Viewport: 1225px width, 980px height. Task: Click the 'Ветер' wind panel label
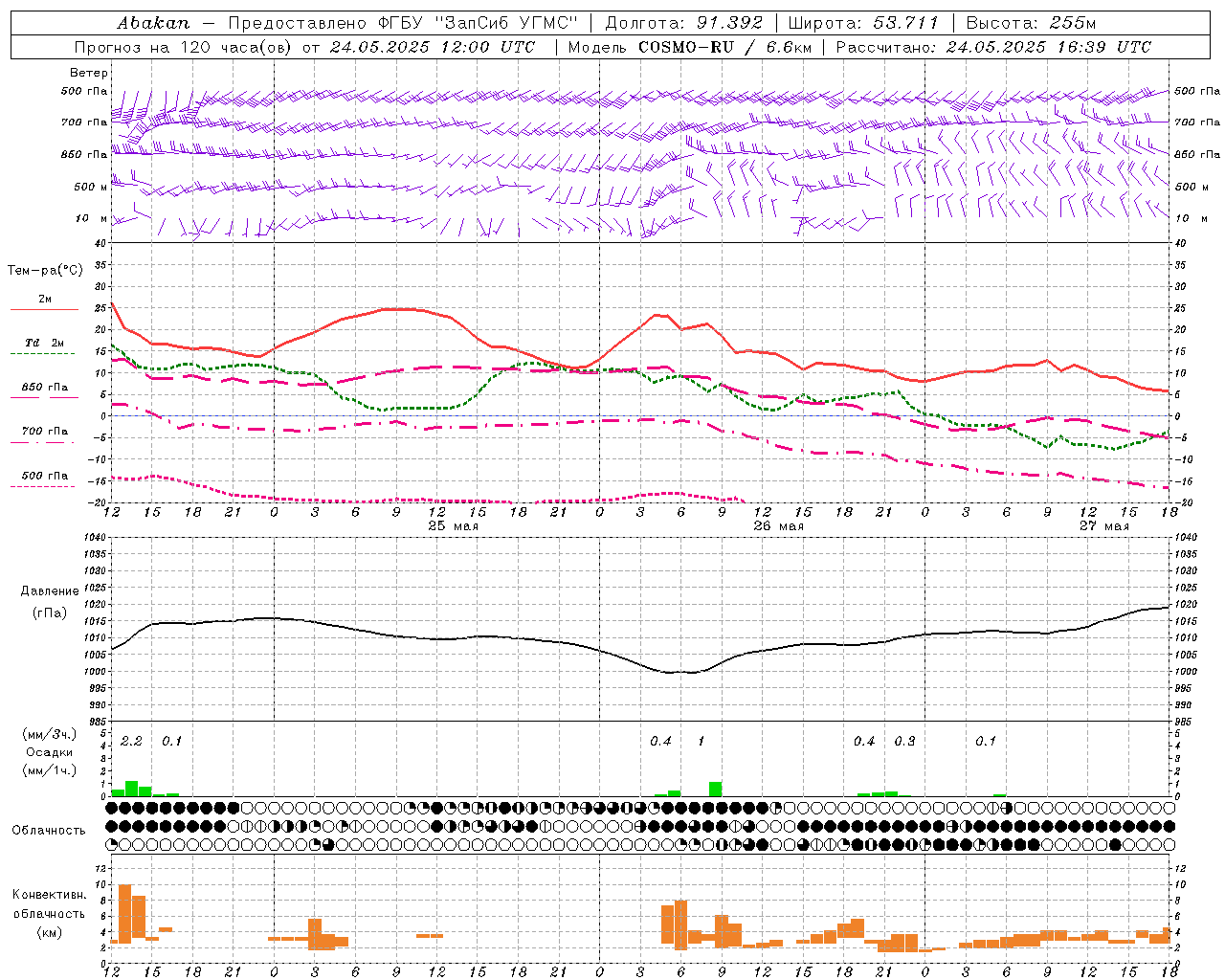pyautogui.click(x=89, y=73)
